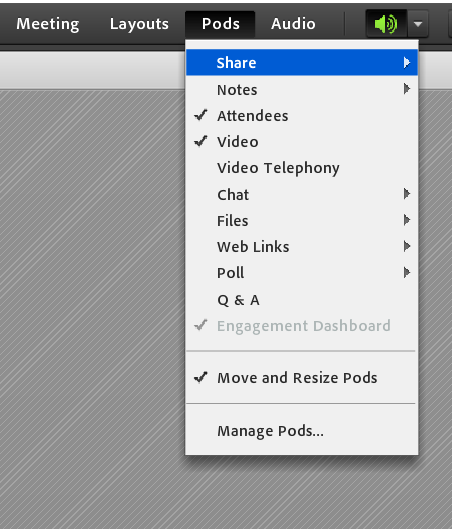Image resolution: width=452 pixels, height=529 pixels.
Task: Click the green speaker audio icon
Action: (x=386, y=24)
